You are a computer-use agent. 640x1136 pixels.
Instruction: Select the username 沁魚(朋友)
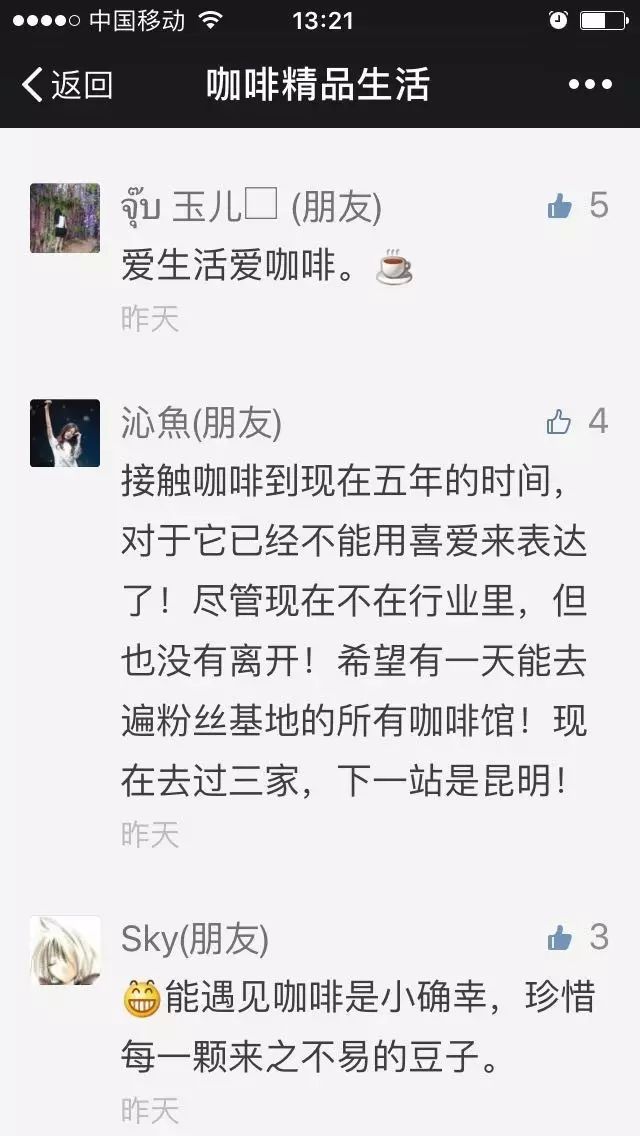click(x=201, y=422)
